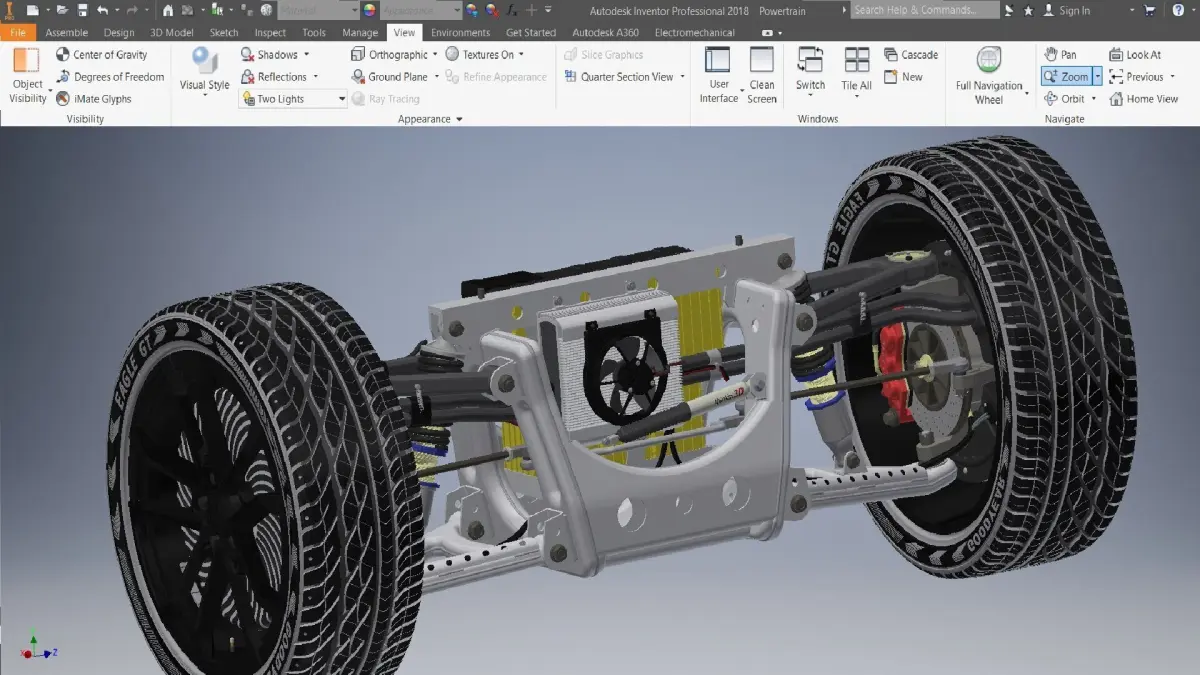Redo the last undone action
1200x675 pixels.
tap(132, 10)
